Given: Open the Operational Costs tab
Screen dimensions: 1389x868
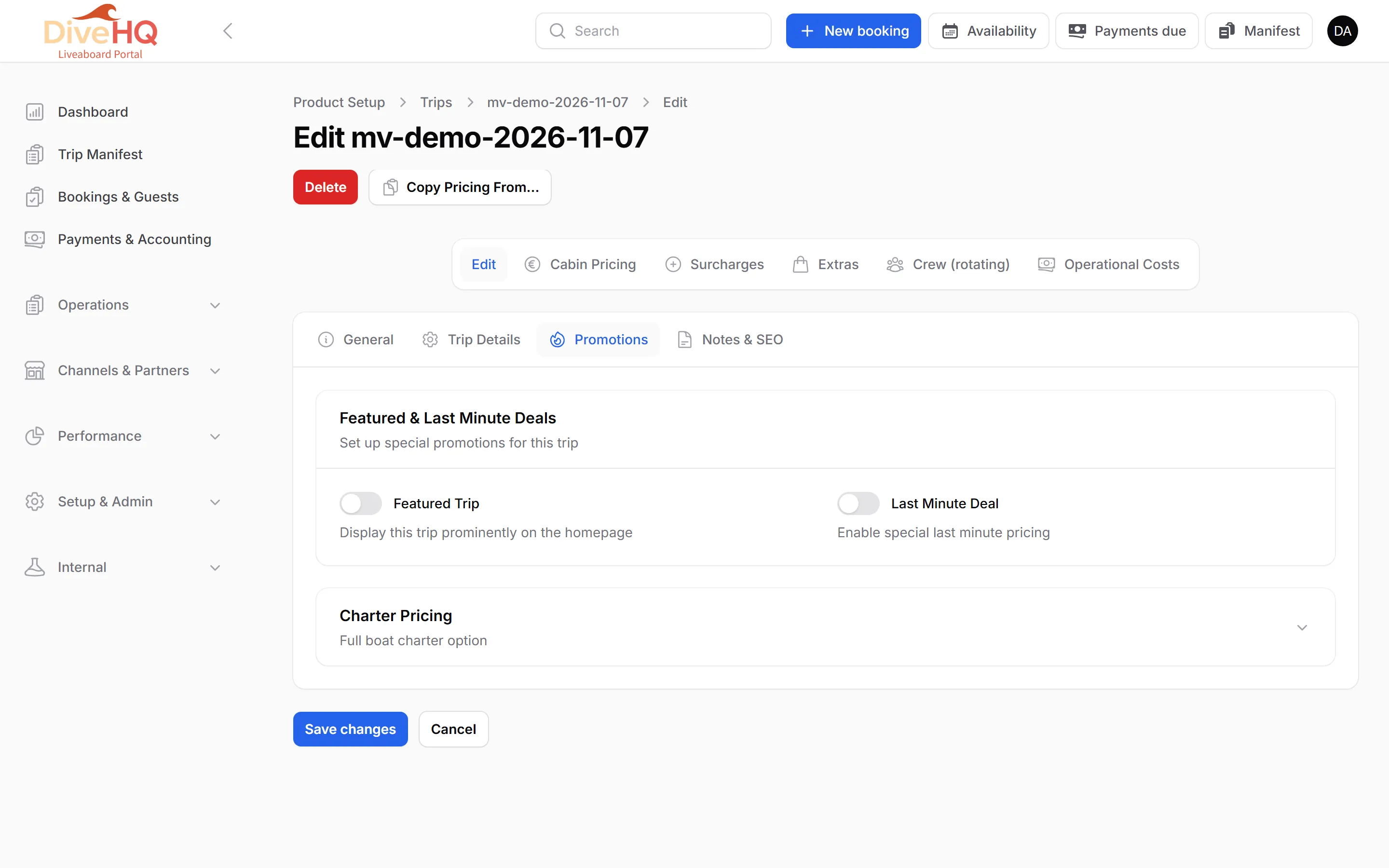Looking at the screenshot, I should (1108, 265).
